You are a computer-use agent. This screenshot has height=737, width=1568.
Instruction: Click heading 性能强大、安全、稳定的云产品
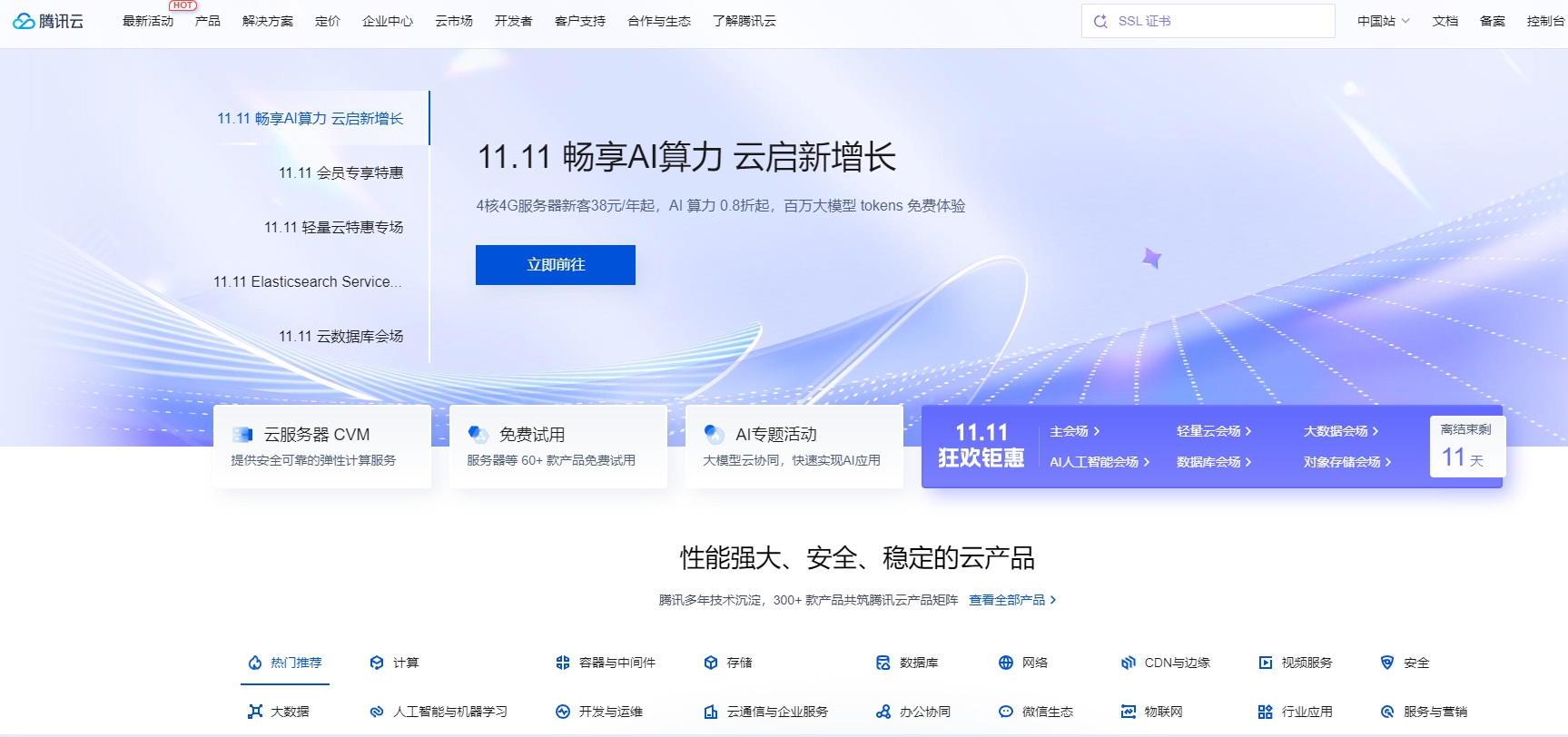tap(858, 557)
